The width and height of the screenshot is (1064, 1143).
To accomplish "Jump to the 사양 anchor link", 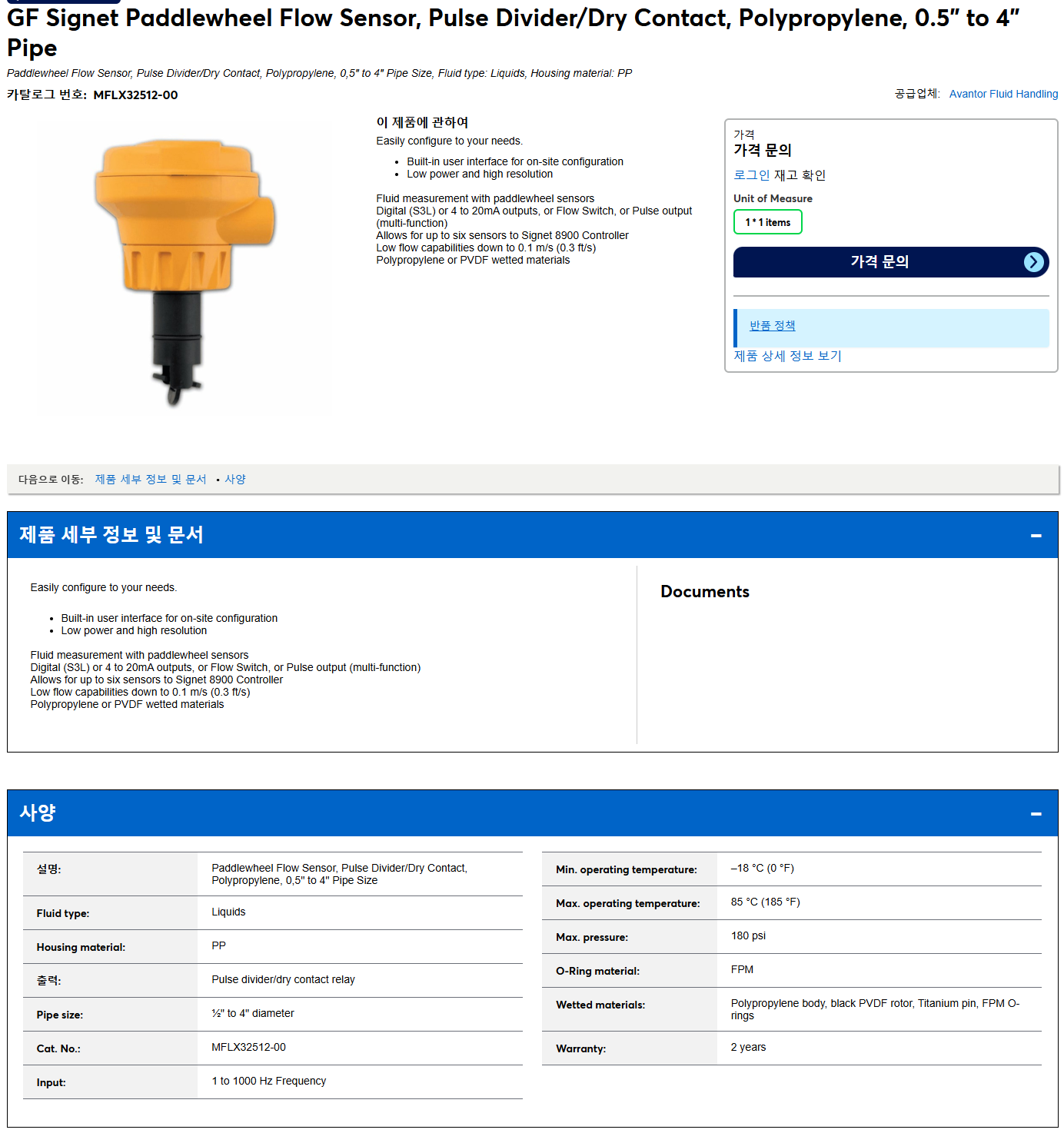I will 235,479.
